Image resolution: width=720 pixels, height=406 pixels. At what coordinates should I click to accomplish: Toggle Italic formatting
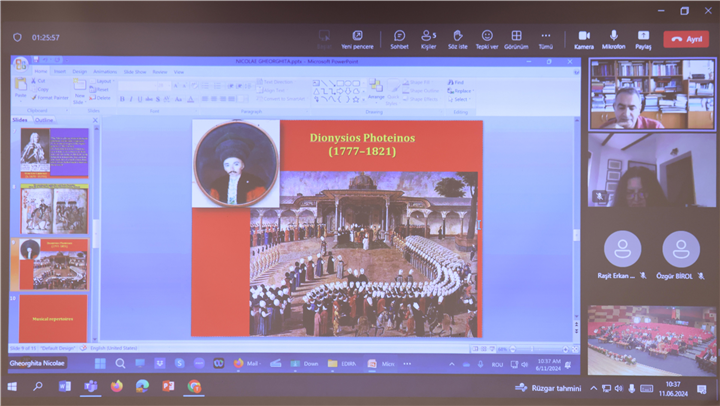pos(131,99)
